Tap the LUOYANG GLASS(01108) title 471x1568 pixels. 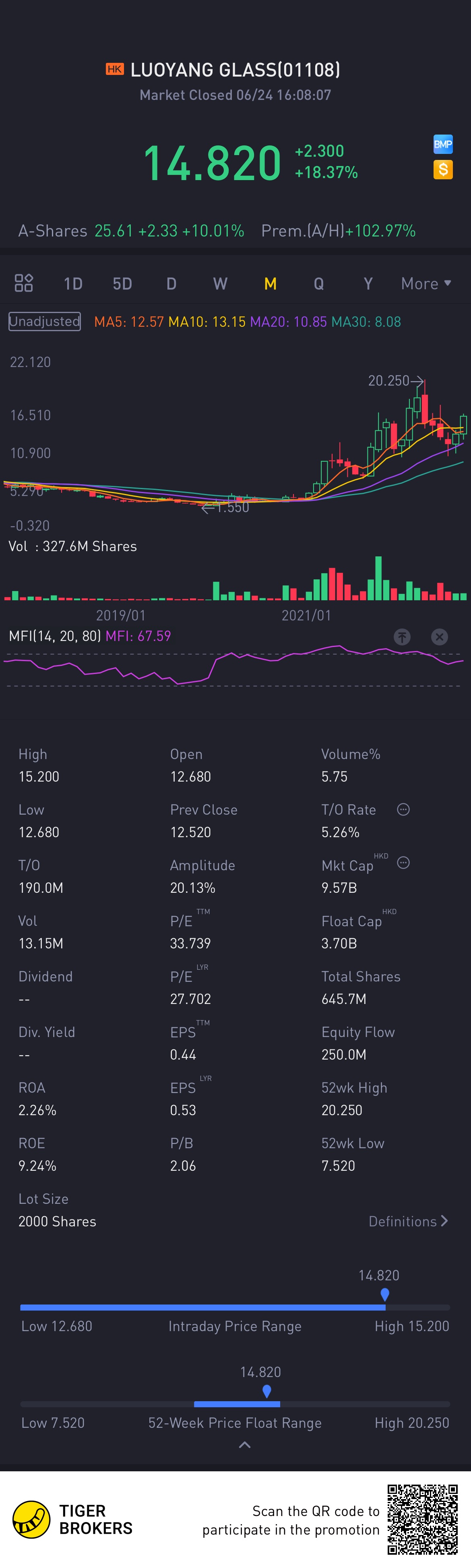pos(235,70)
